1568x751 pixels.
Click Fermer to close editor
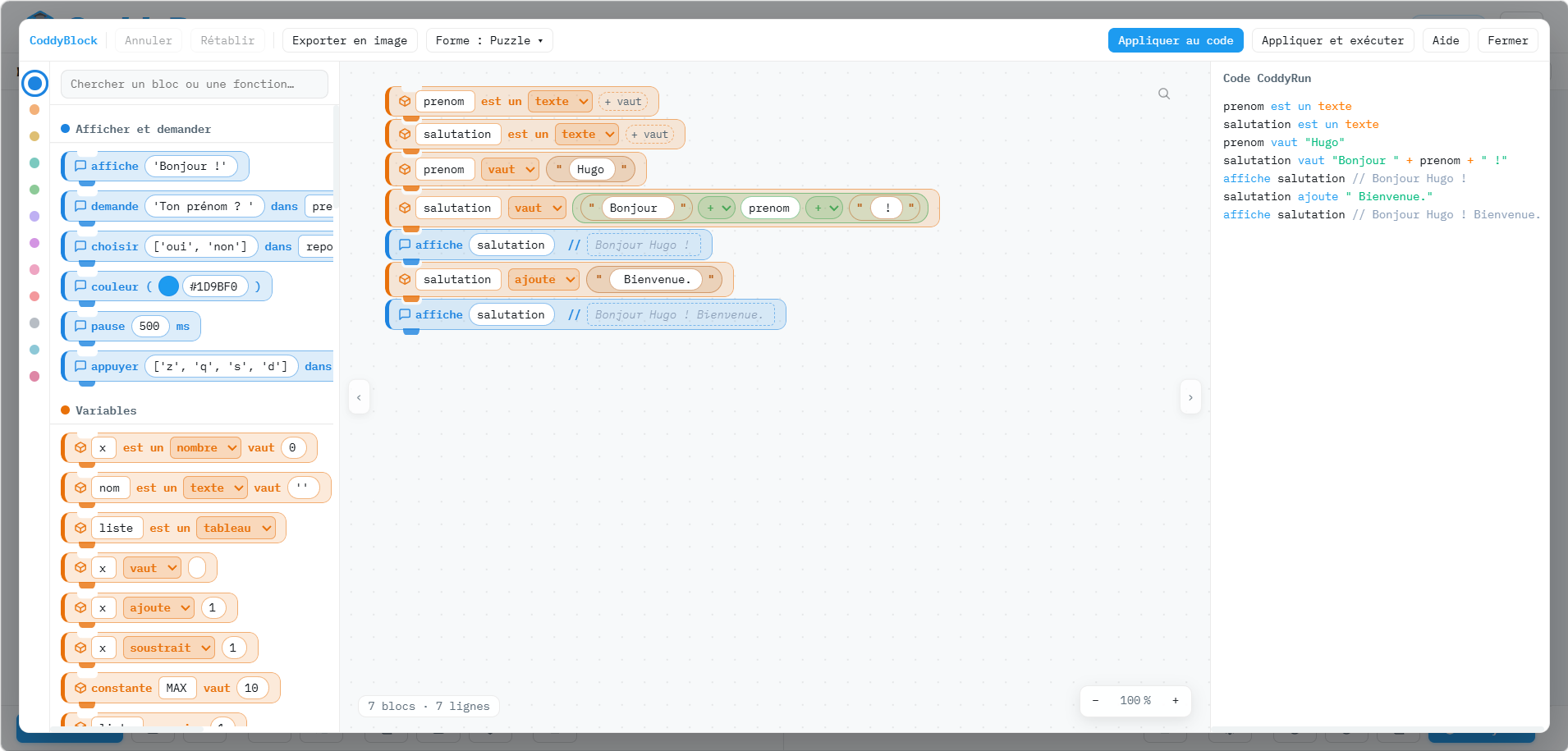click(x=1507, y=40)
